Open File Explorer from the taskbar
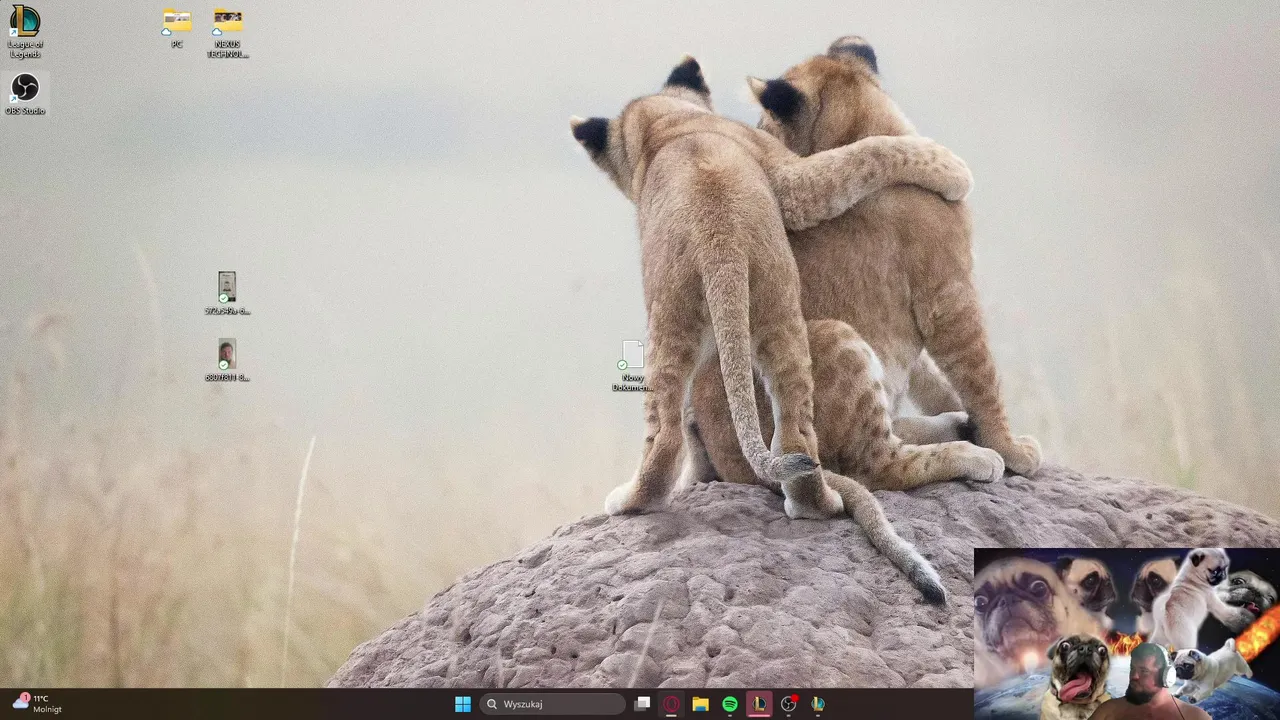 [x=701, y=704]
